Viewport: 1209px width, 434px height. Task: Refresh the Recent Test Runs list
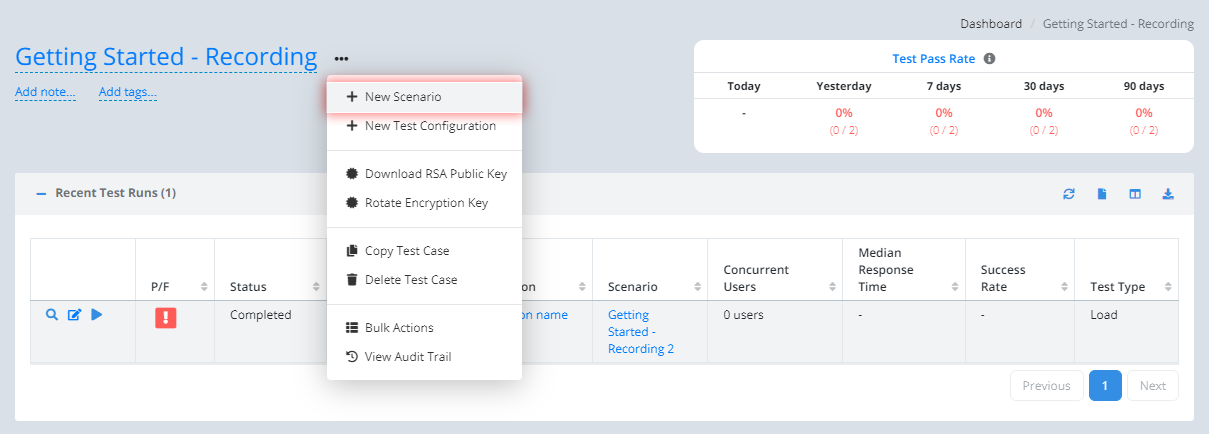click(1069, 194)
